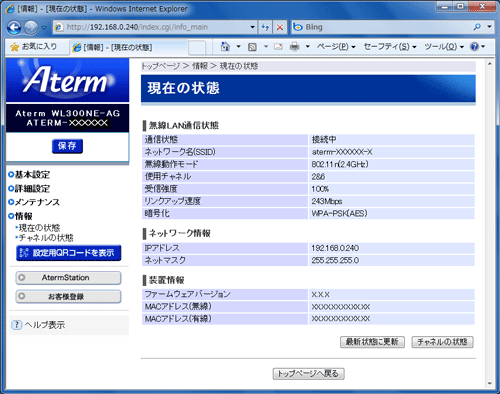Screen dimensions: 500x394
Task: Expand the セーフティ(S) dropdown menu
Action: click(x=389, y=47)
